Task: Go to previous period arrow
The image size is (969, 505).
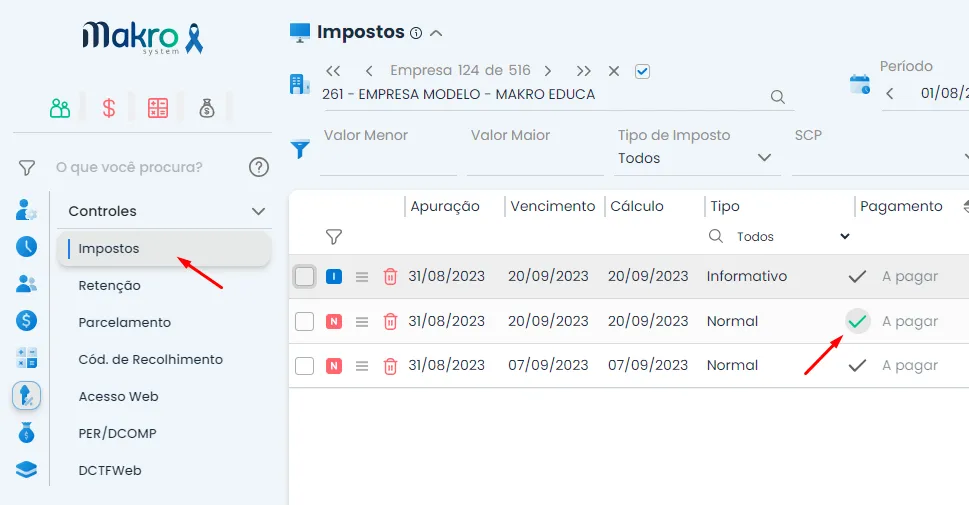Action: [890, 94]
